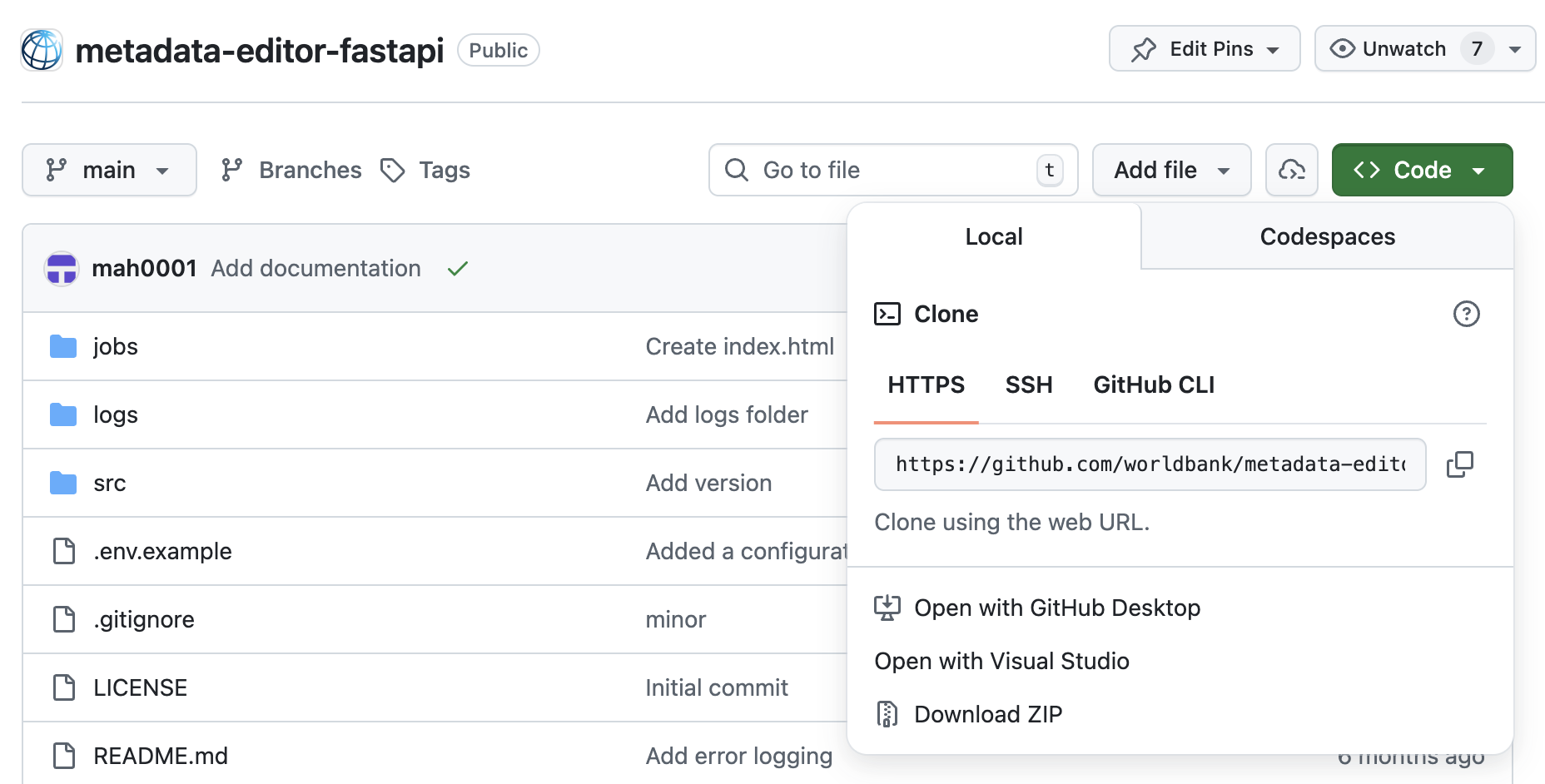Select the SSH clone tab
Screen dimensions: 1545x784
[x=1029, y=385]
